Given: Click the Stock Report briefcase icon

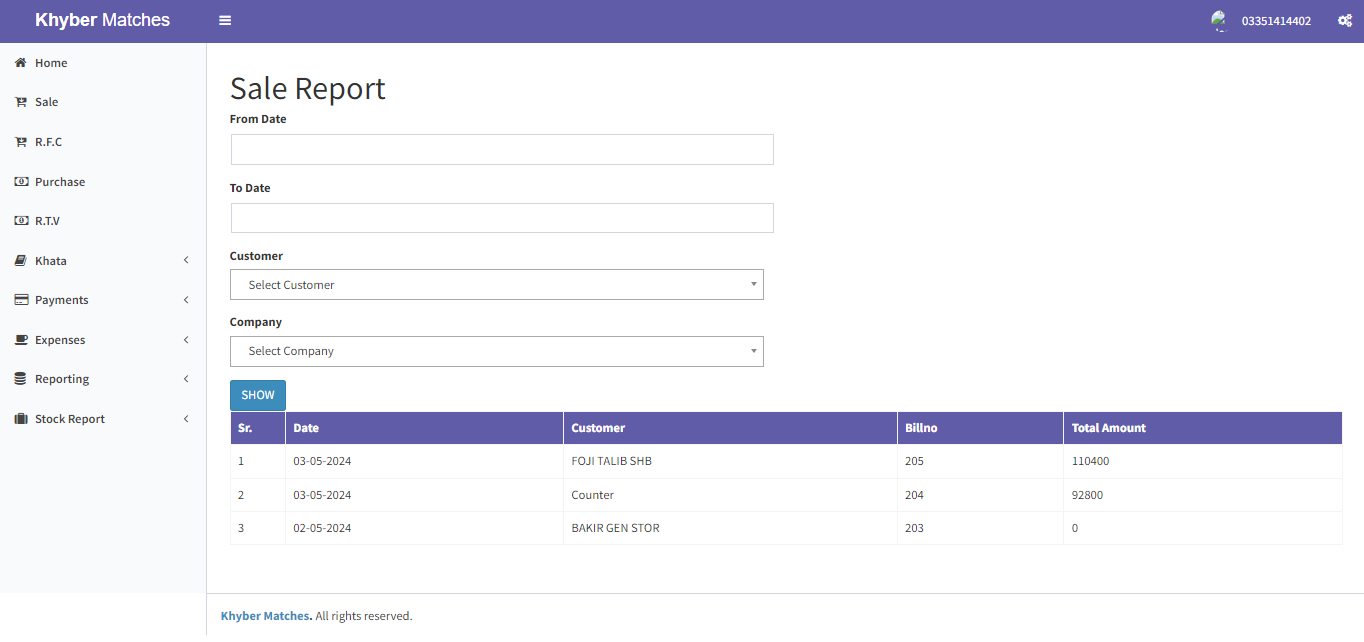Looking at the screenshot, I should [20, 419].
